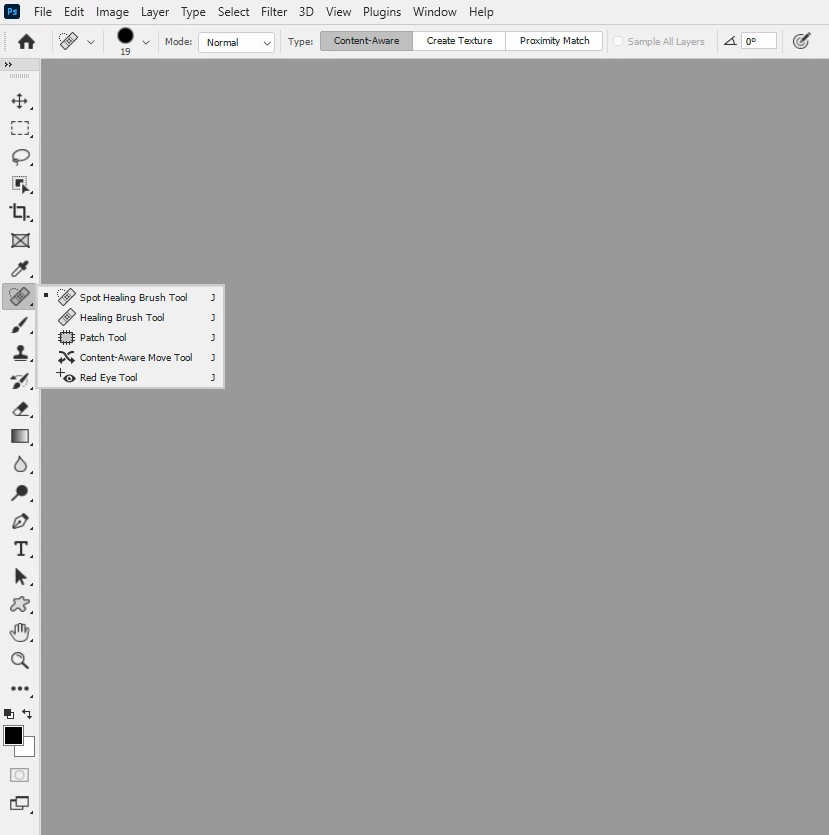Click the Photoshop Ps logo icon
This screenshot has height=835, width=829.
(12, 11)
